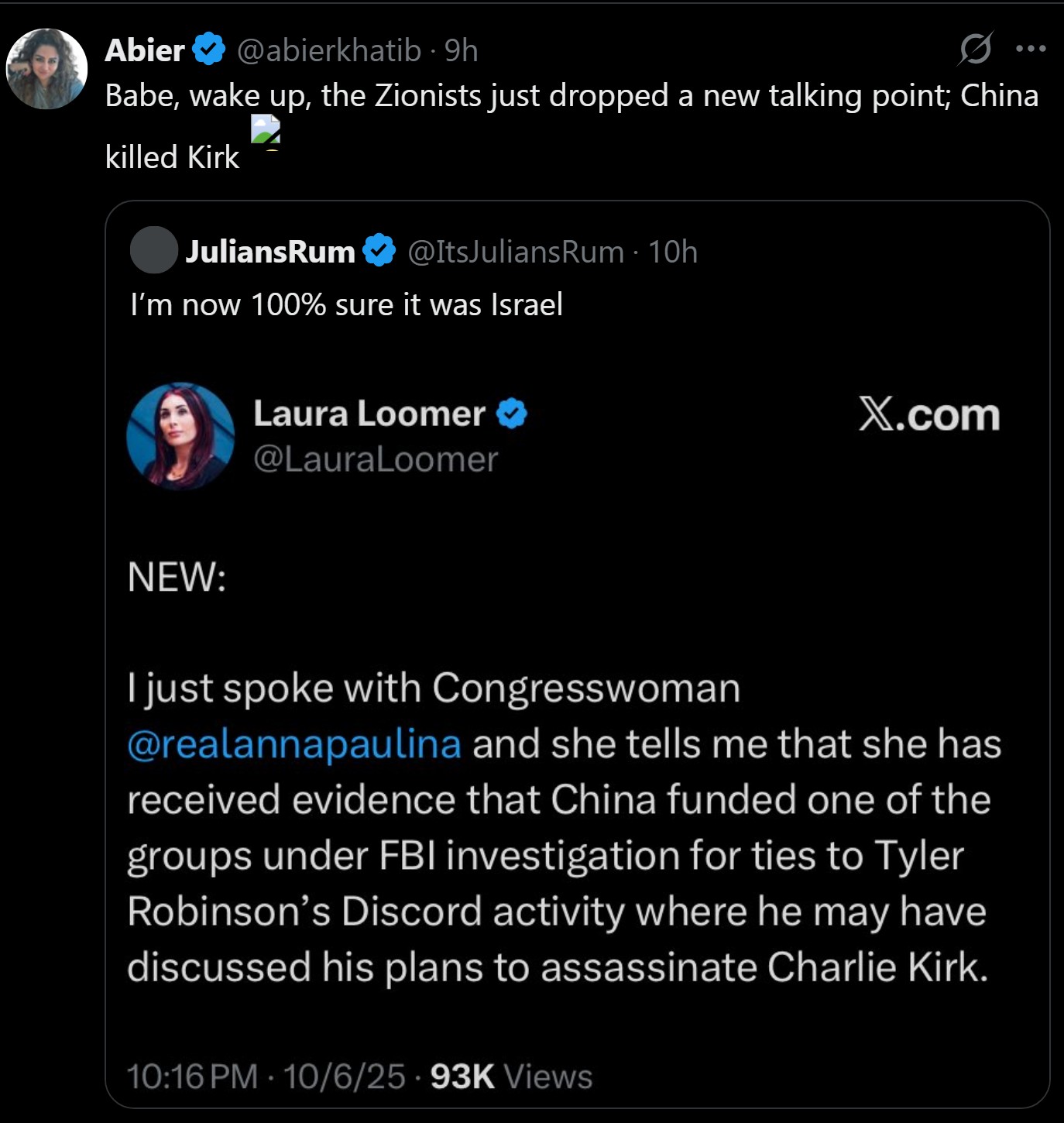Open the more options three-dot menu

pyautogui.click(x=1031, y=49)
